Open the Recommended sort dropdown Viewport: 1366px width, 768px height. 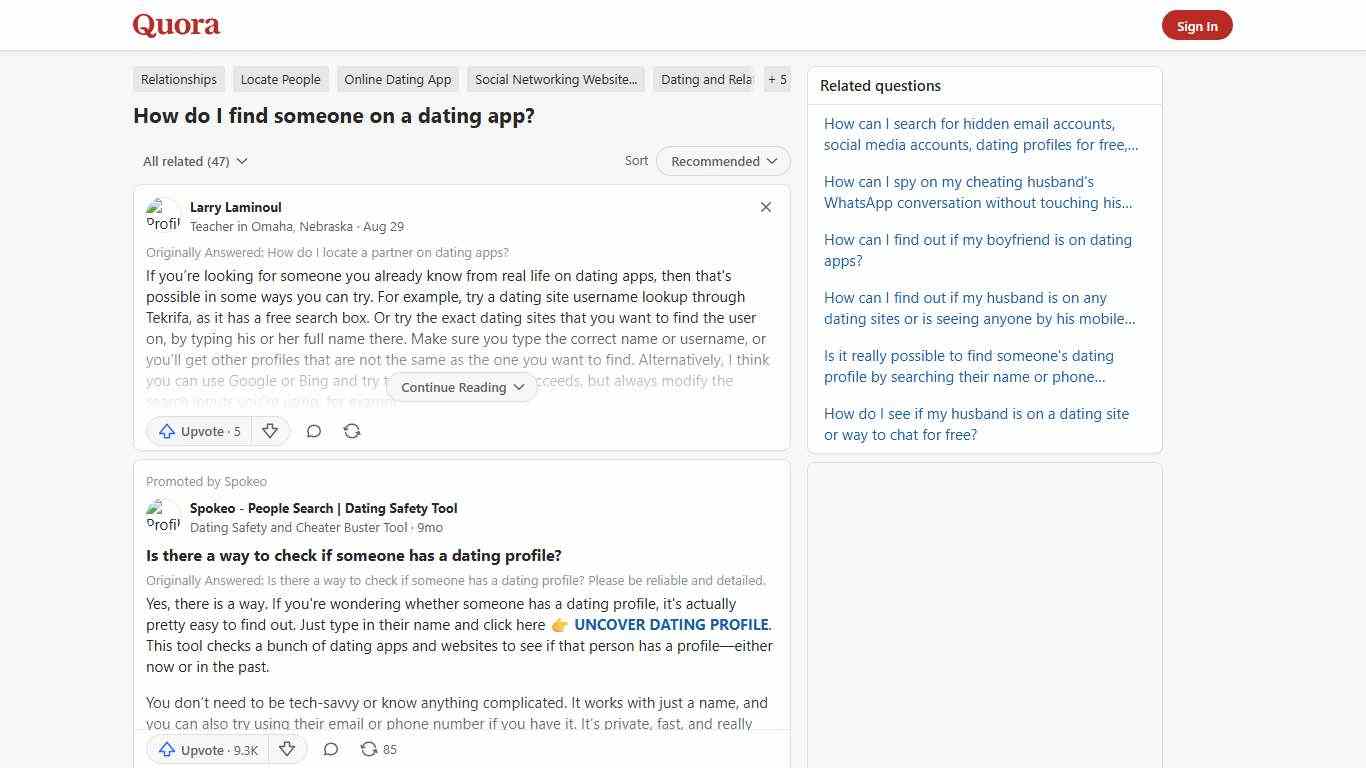[722, 161]
